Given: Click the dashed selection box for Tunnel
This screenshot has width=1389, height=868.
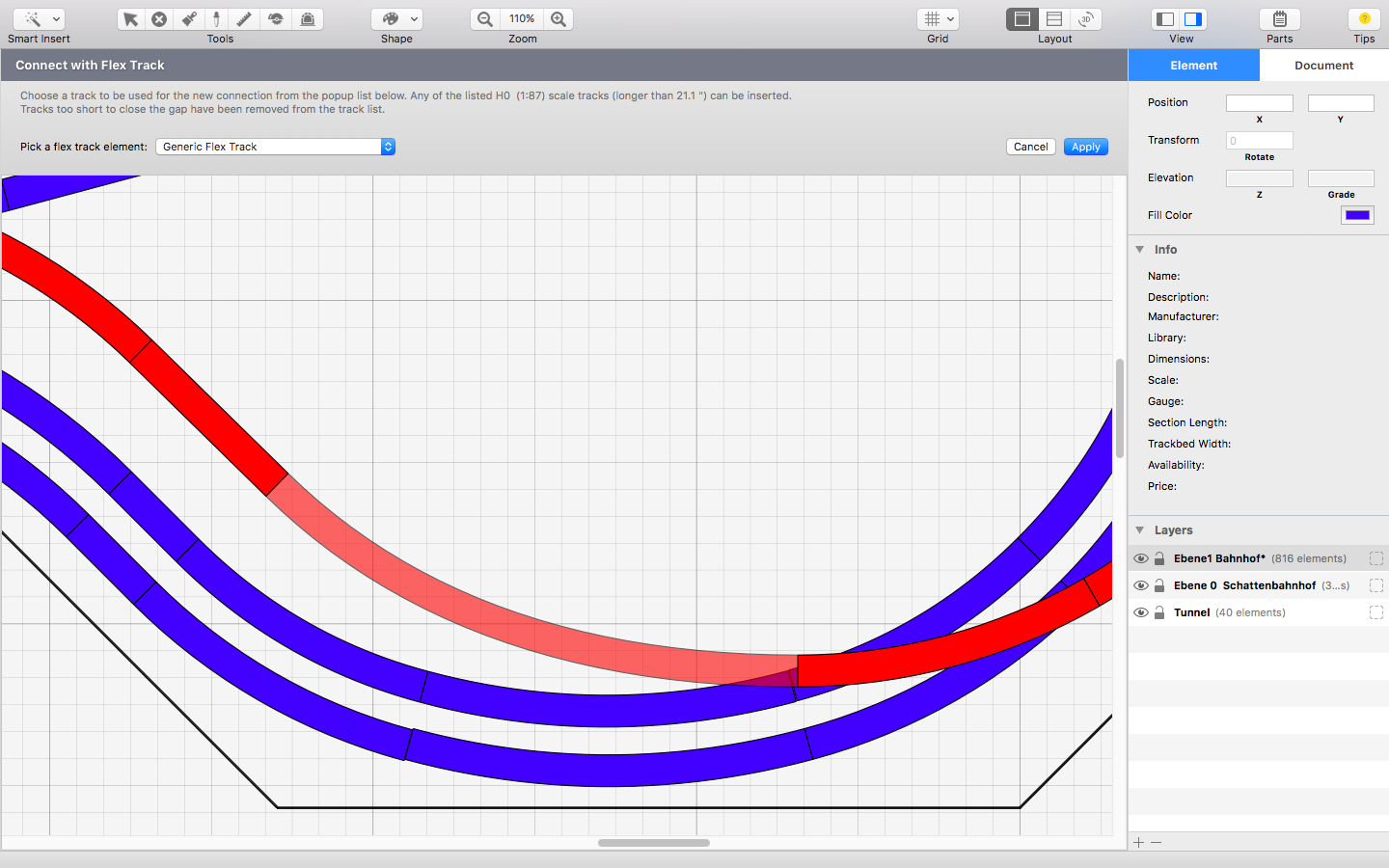Looking at the screenshot, I should pyautogui.click(x=1376, y=612).
